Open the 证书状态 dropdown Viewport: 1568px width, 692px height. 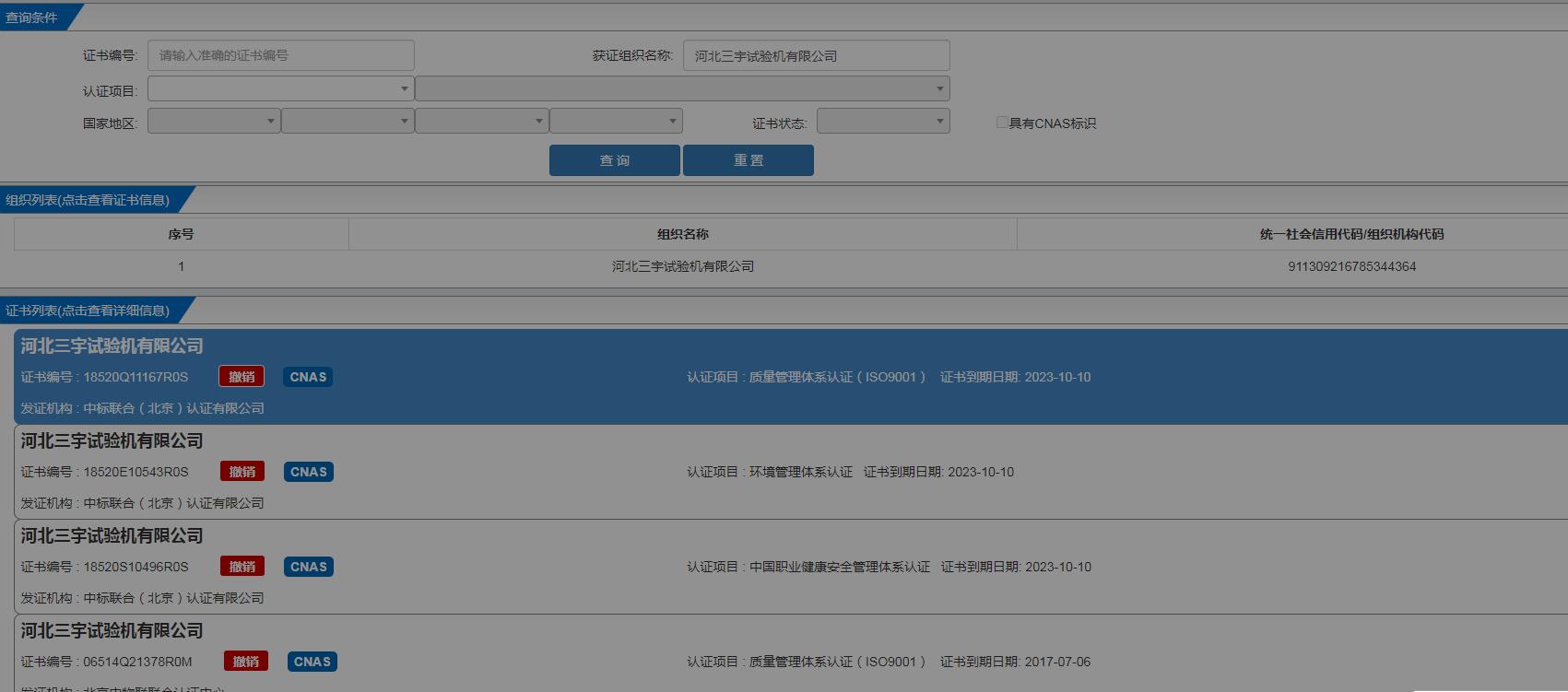click(883, 121)
